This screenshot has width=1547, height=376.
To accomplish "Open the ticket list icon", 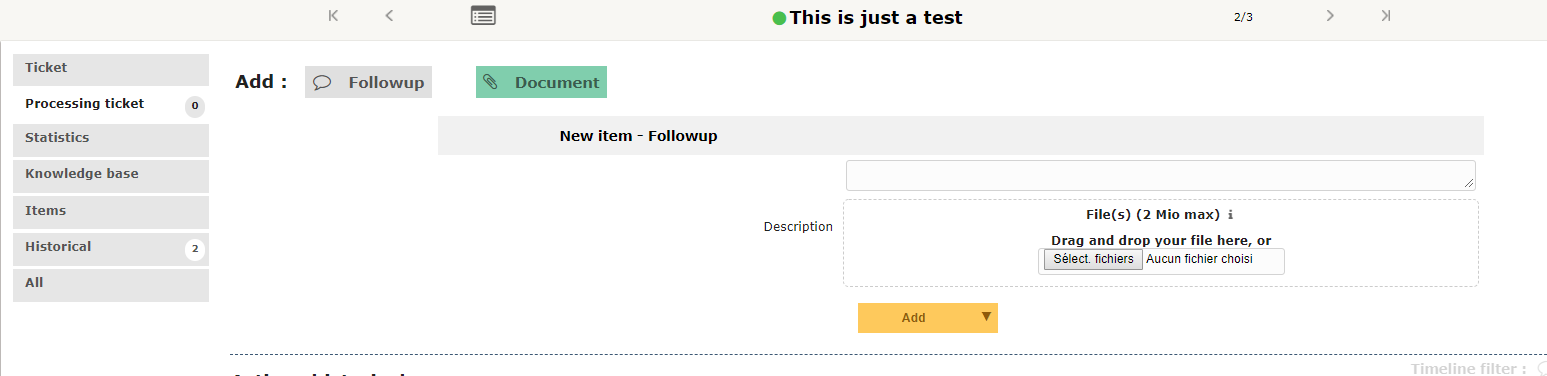I will 483,15.
